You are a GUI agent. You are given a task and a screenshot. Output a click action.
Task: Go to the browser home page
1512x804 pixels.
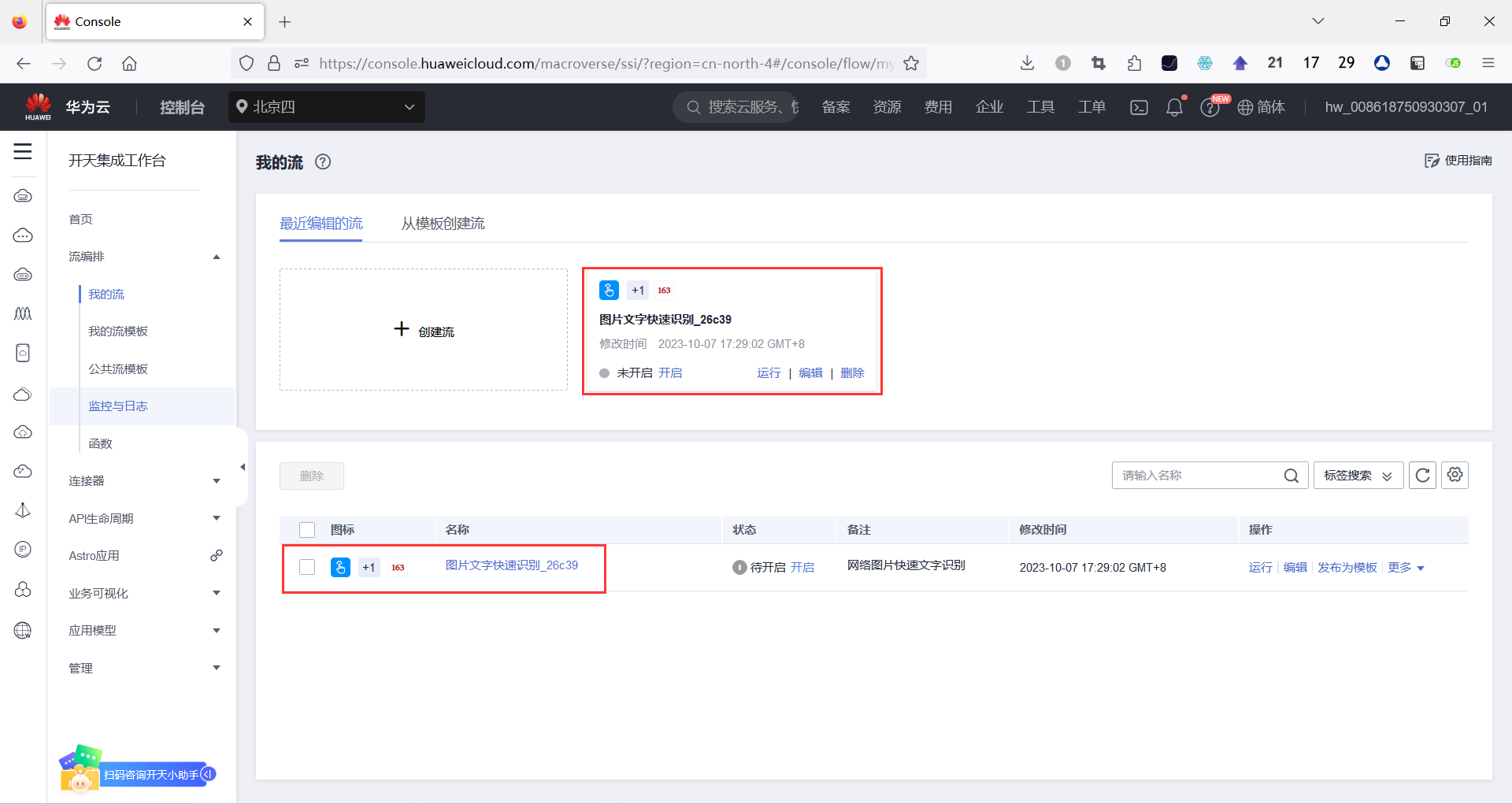pos(130,64)
